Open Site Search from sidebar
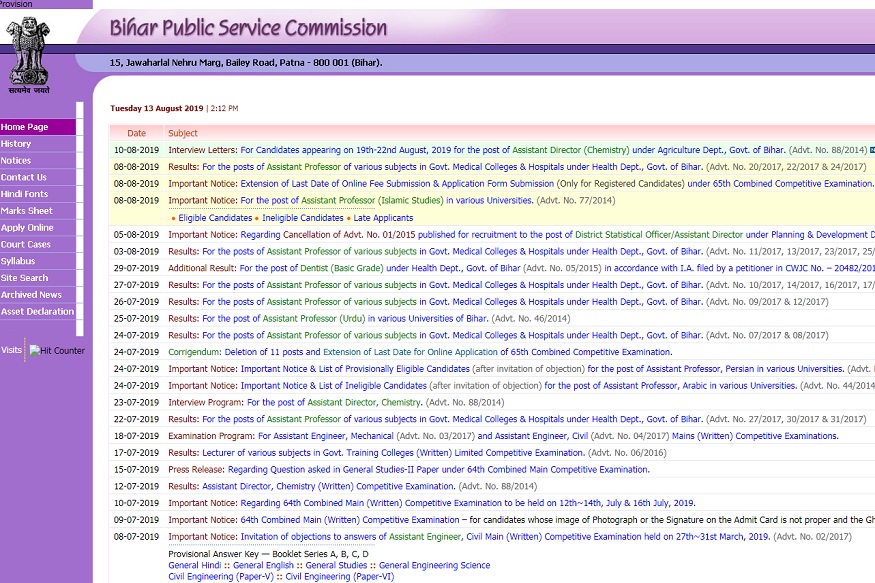The width and height of the screenshot is (875, 583). (25, 278)
